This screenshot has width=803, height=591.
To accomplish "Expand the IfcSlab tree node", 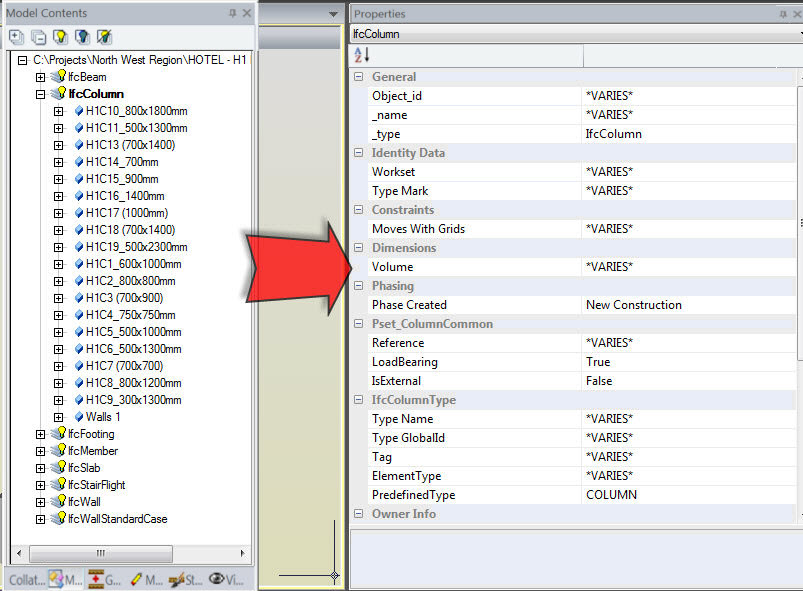I will tap(40, 468).
